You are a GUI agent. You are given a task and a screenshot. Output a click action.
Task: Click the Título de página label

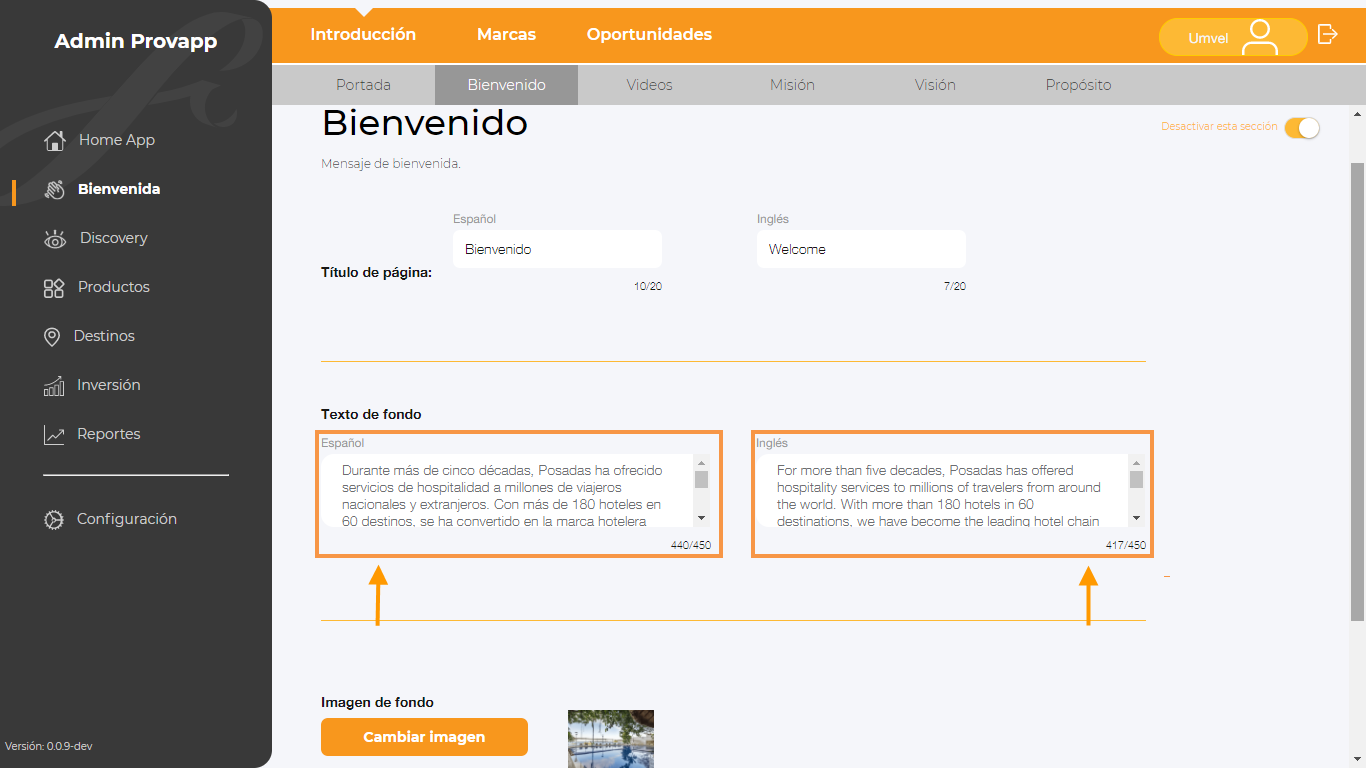click(376, 272)
